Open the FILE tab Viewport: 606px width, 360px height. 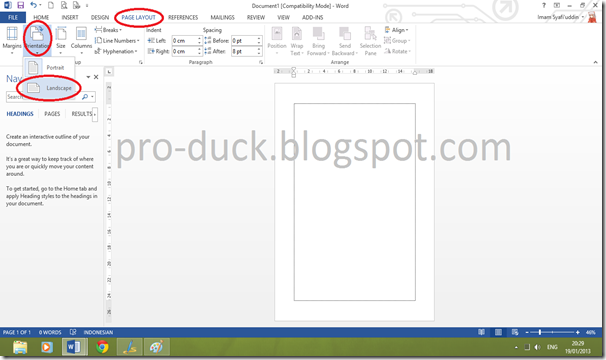(x=13, y=17)
